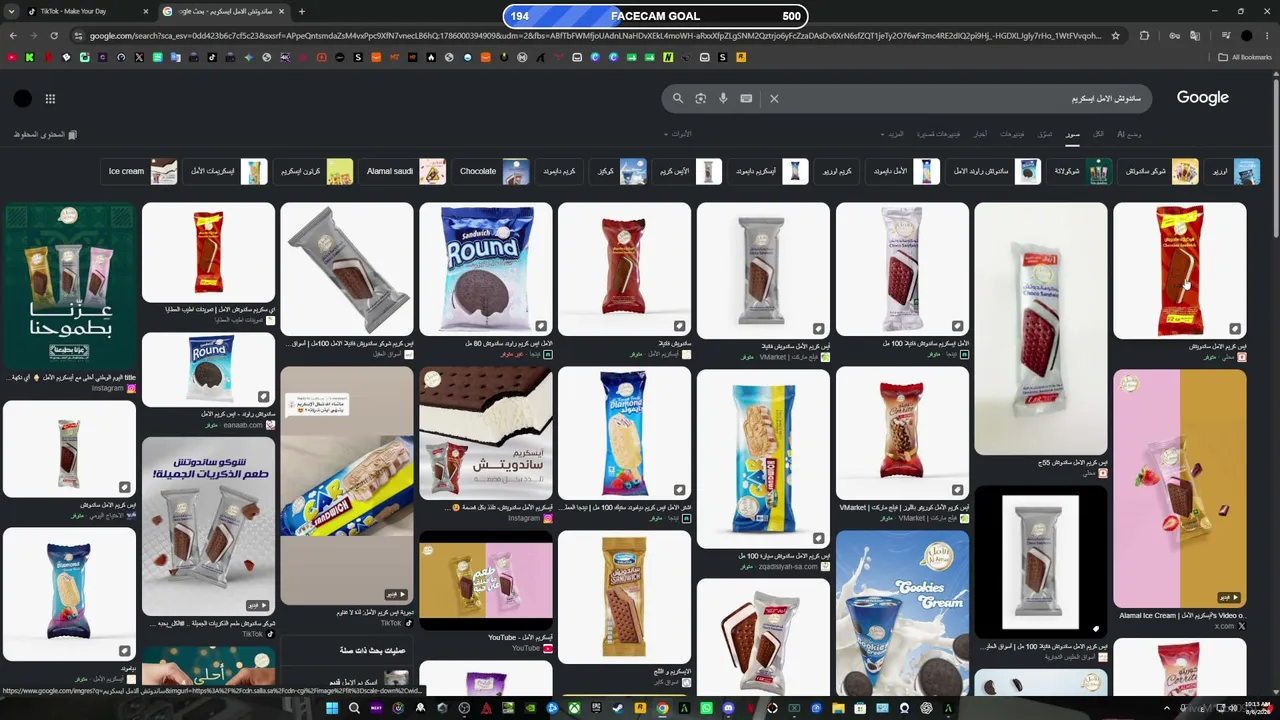This screenshot has width=1280, height=720.
Task: Open the blue 'Round' sandwich wrapper image
Action: point(485,269)
